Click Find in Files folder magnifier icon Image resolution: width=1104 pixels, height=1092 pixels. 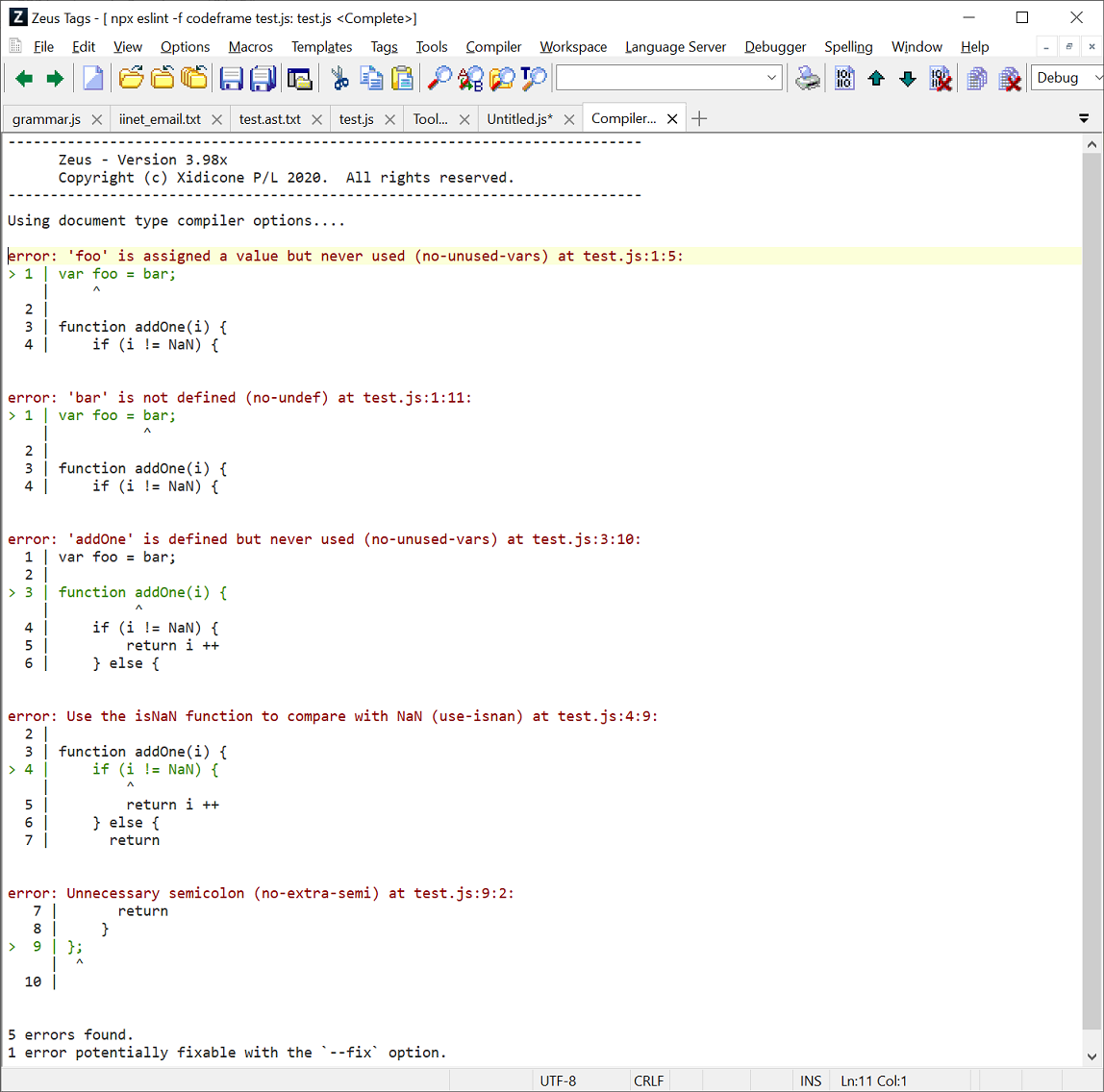point(502,78)
